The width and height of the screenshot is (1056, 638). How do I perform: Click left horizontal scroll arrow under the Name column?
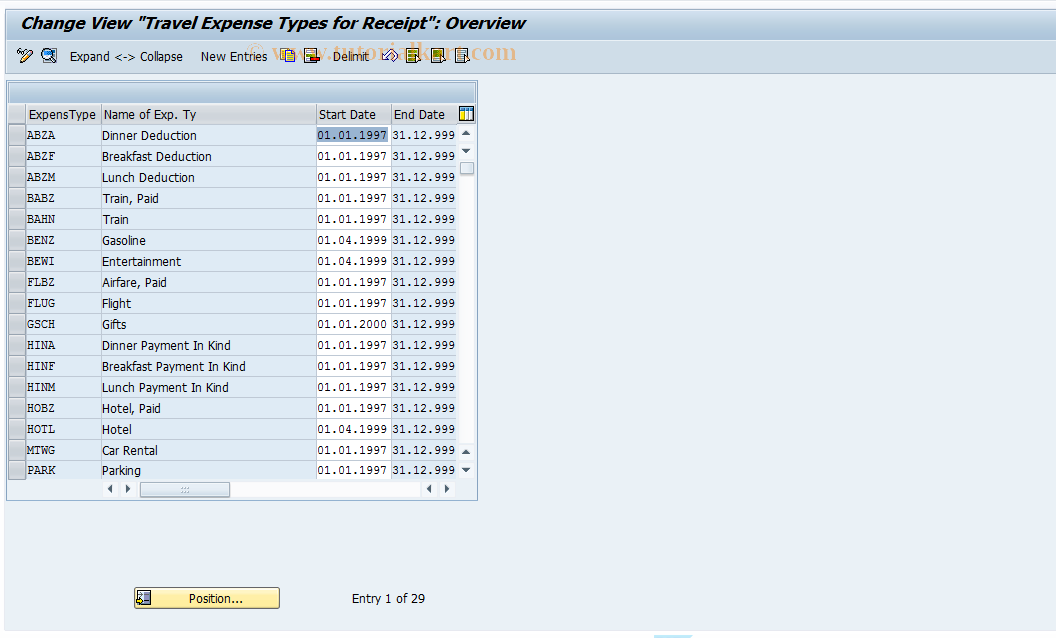click(x=110, y=489)
